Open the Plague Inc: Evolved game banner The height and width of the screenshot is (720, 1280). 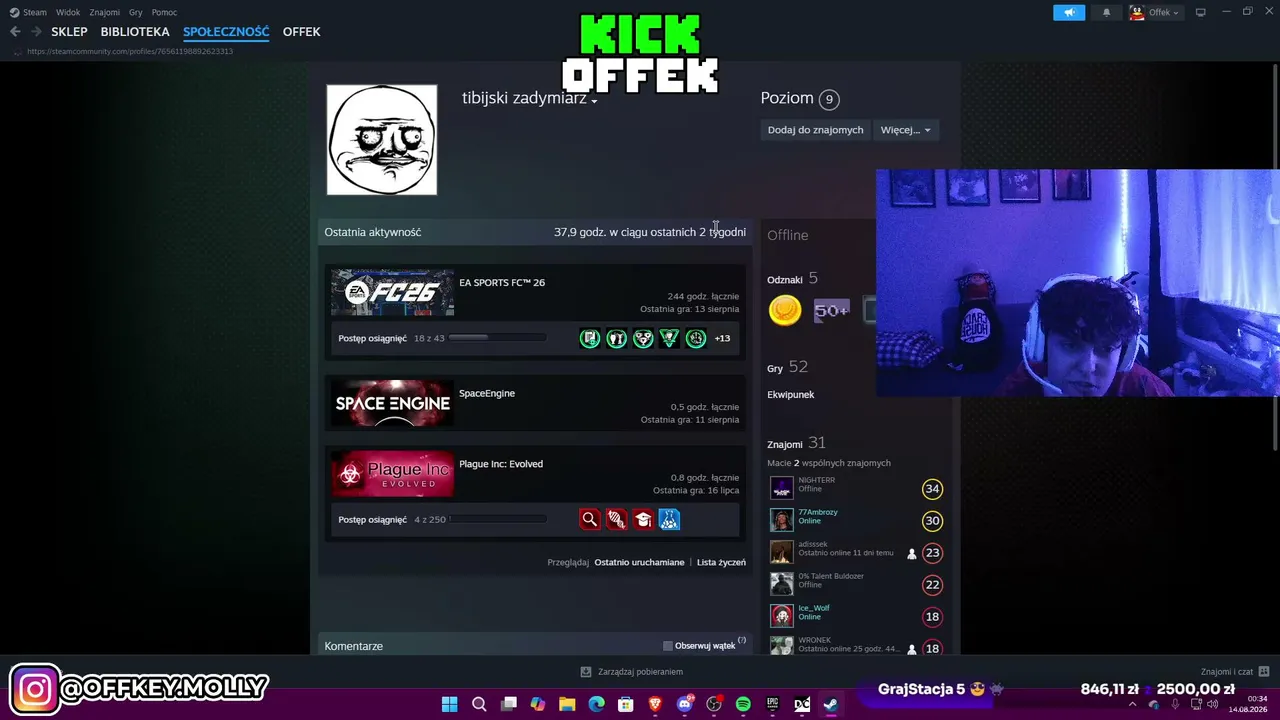(393, 474)
